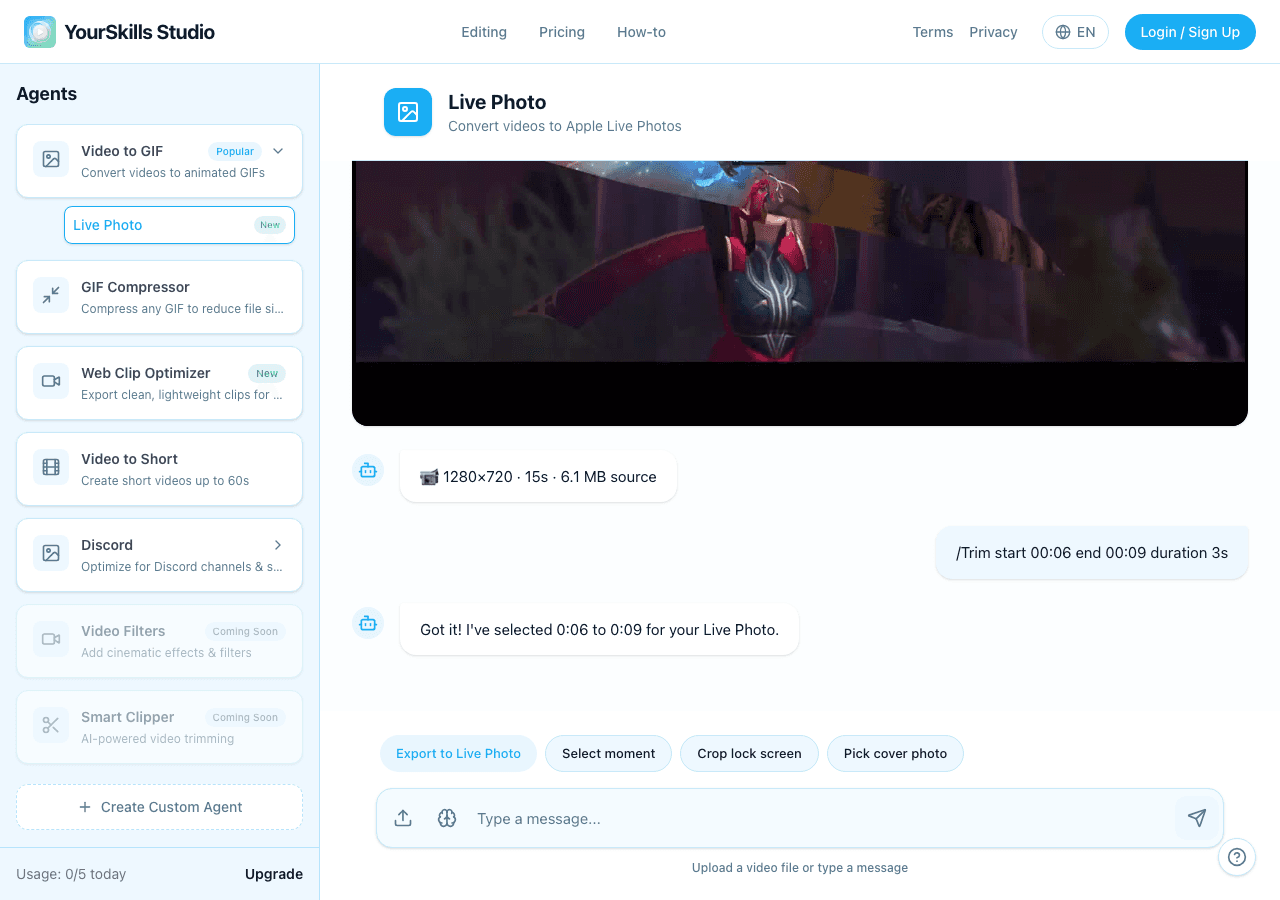Viewport: 1280px width, 900px height.
Task: Click the video preview frame
Action: [x=800, y=293]
